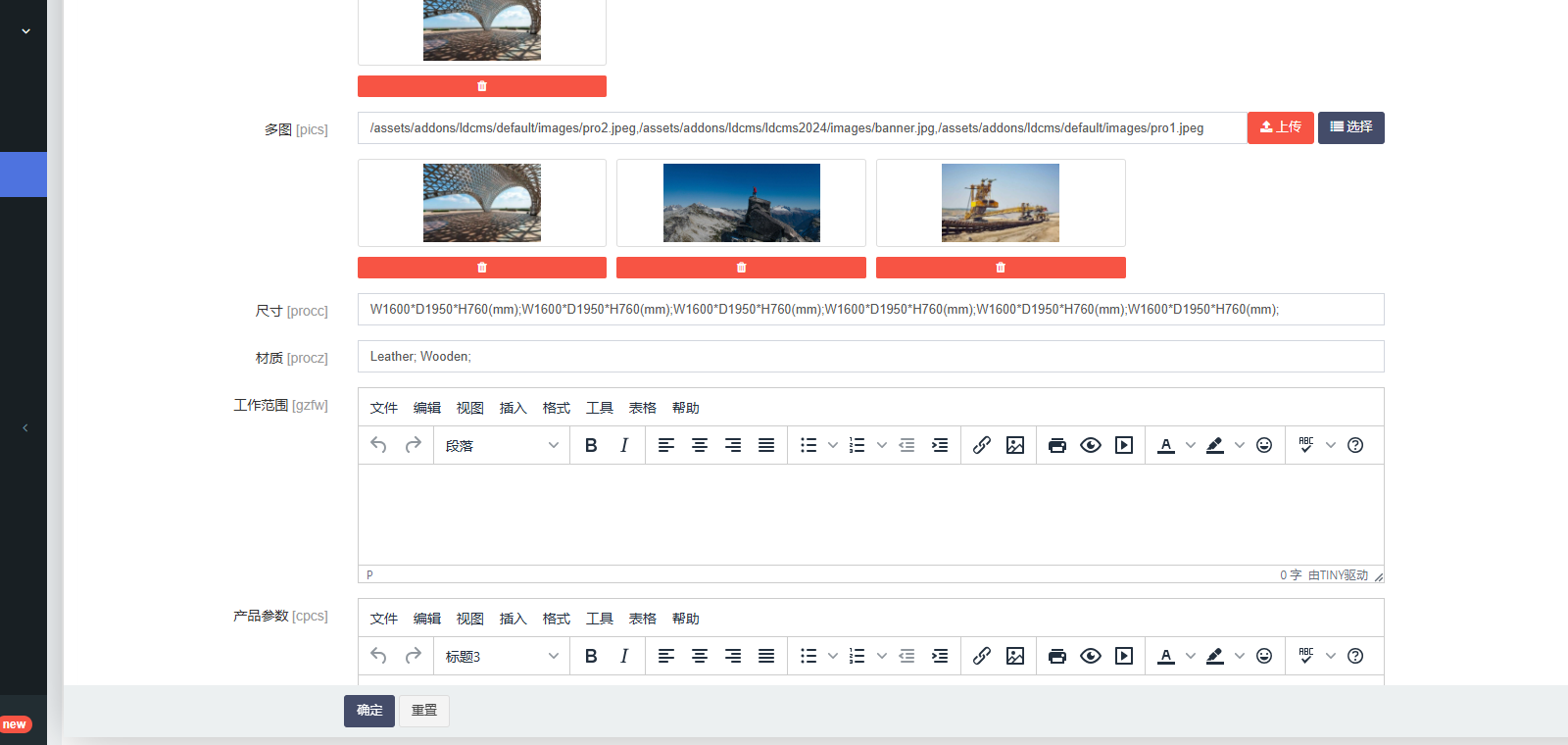The height and width of the screenshot is (745, 1568).
Task: Click the insert link icon in 工作范围 editor
Action: click(981, 445)
